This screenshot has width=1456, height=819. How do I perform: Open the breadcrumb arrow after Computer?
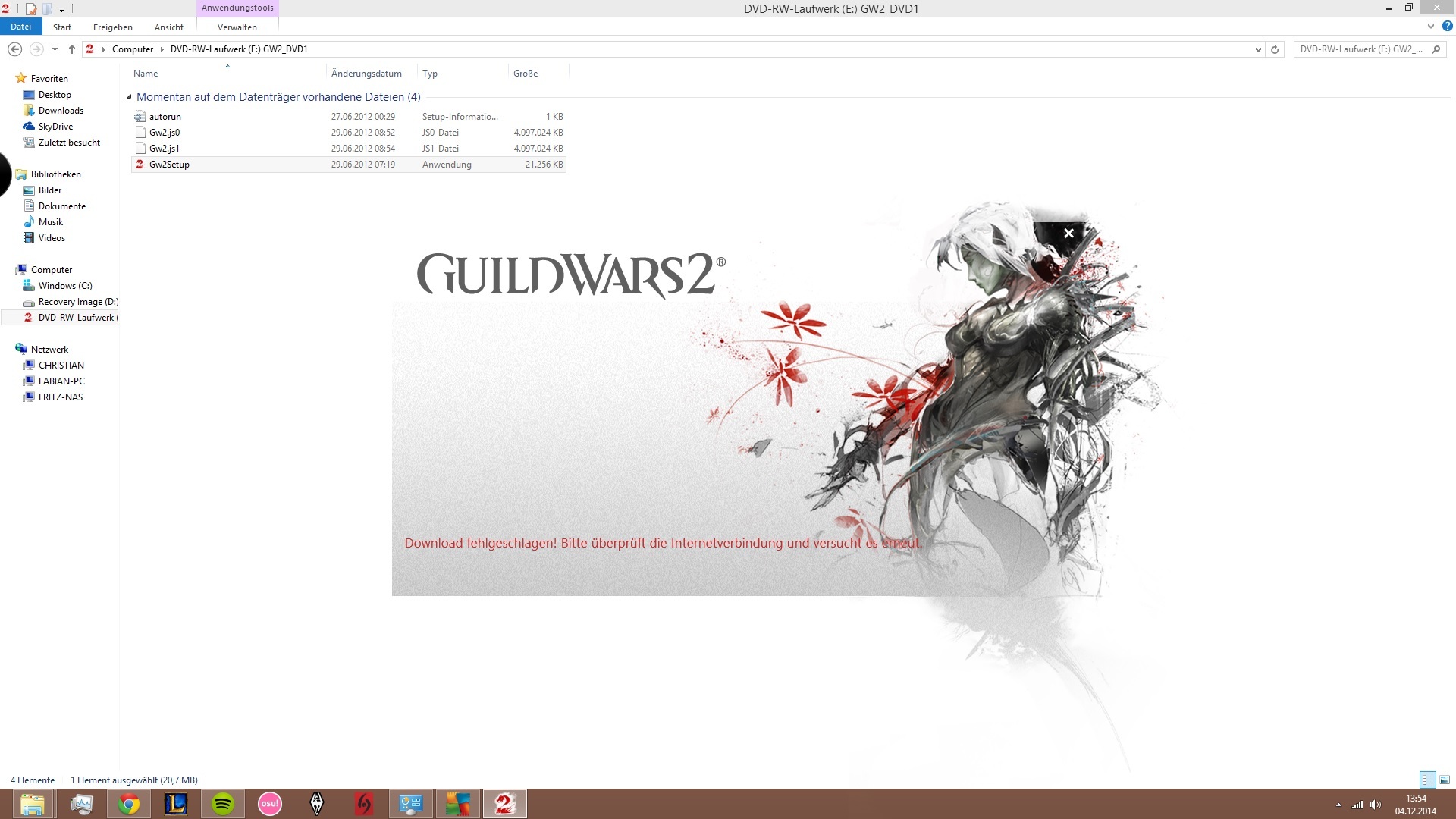[162, 49]
